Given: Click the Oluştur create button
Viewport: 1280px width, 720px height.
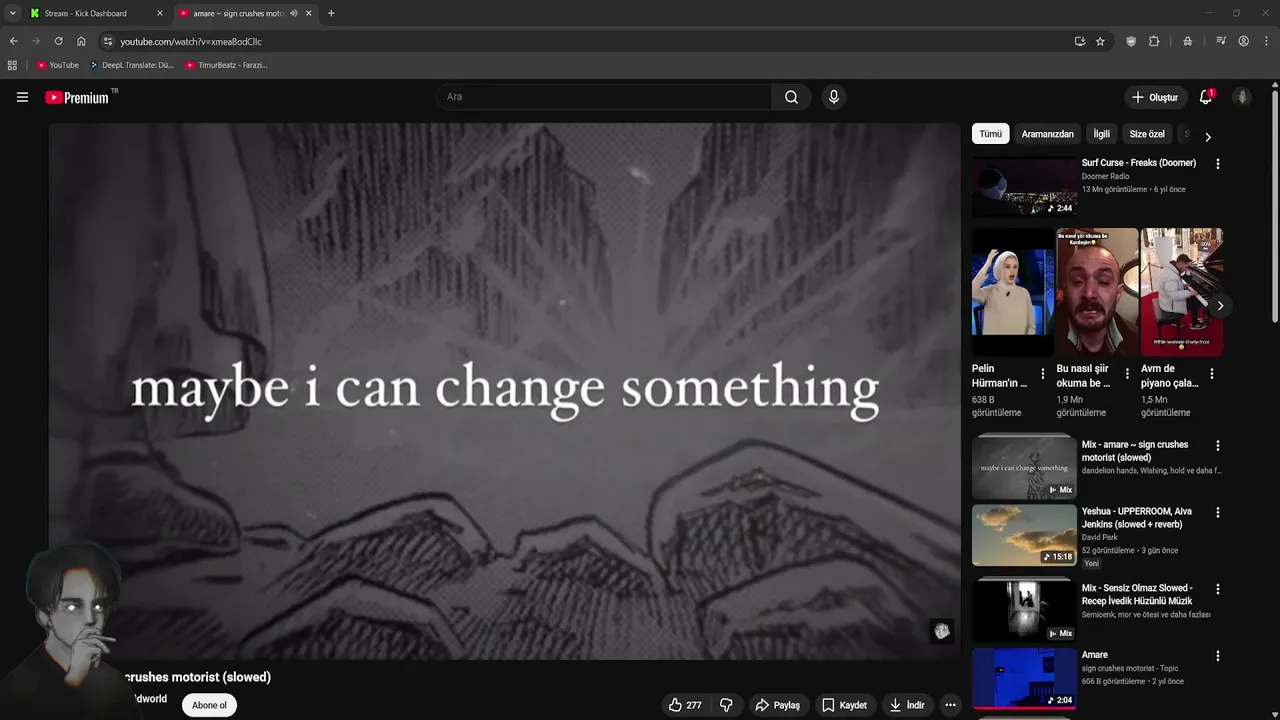Looking at the screenshot, I should coord(1155,97).
